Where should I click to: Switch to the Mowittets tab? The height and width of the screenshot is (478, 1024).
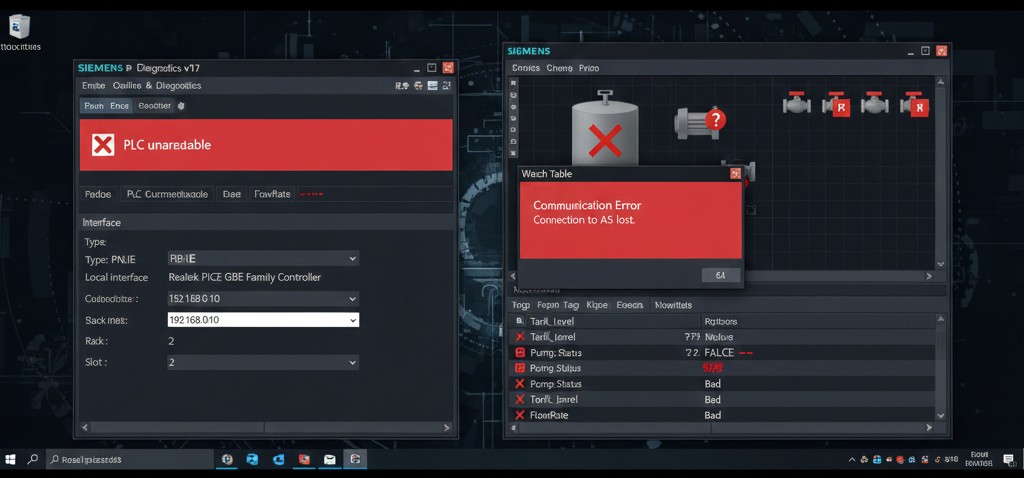(x=673, y=305)
